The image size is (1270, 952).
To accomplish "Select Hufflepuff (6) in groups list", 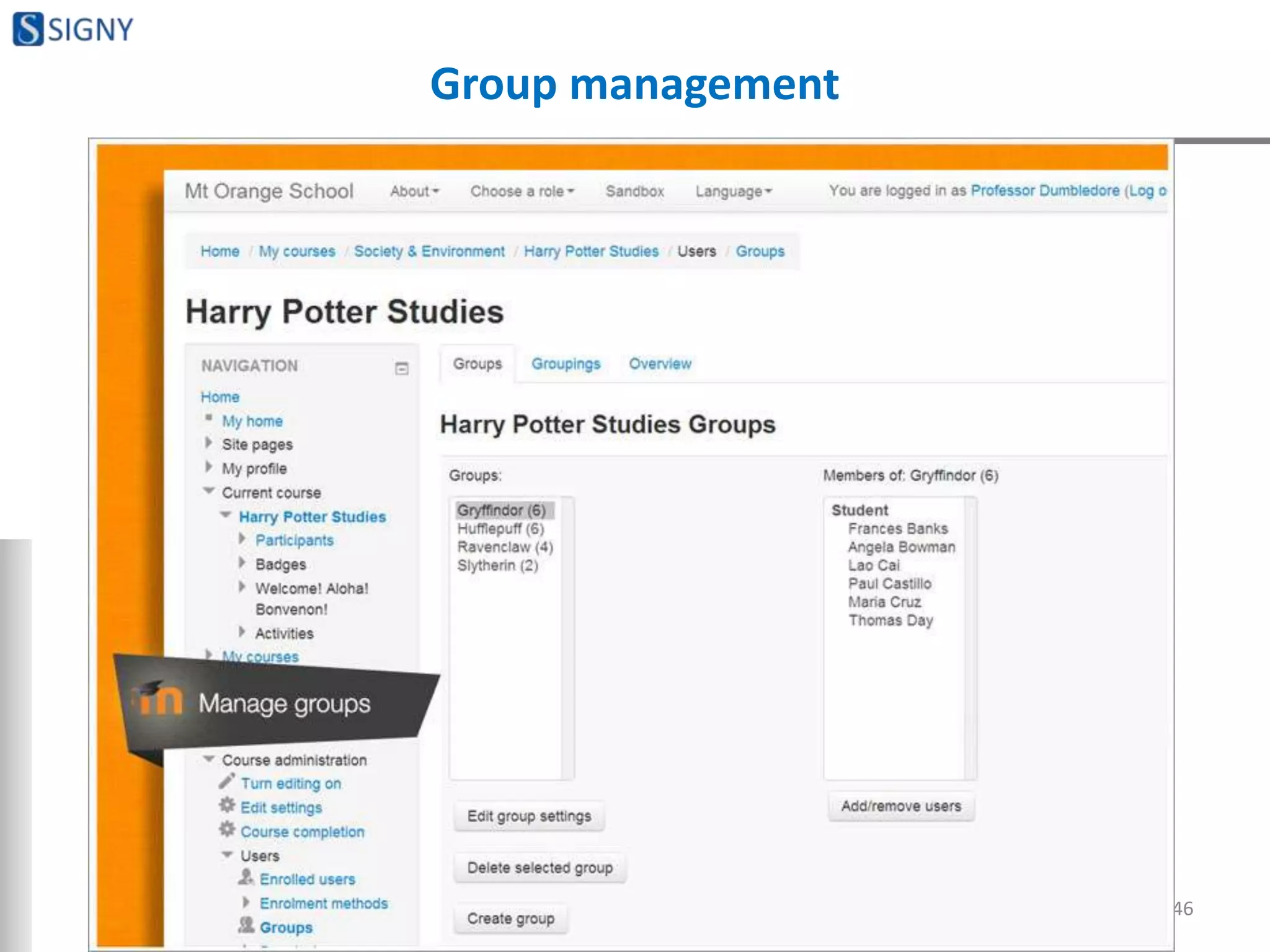I will 500,529.
